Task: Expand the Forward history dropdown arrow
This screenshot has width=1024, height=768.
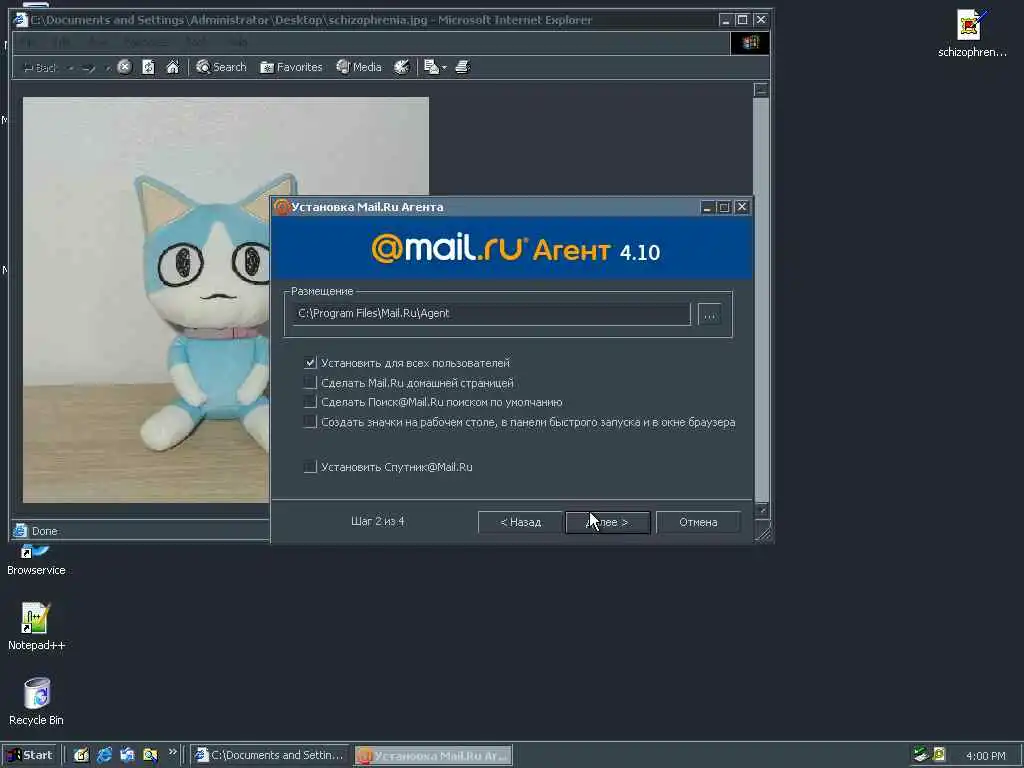Action: 106,68
